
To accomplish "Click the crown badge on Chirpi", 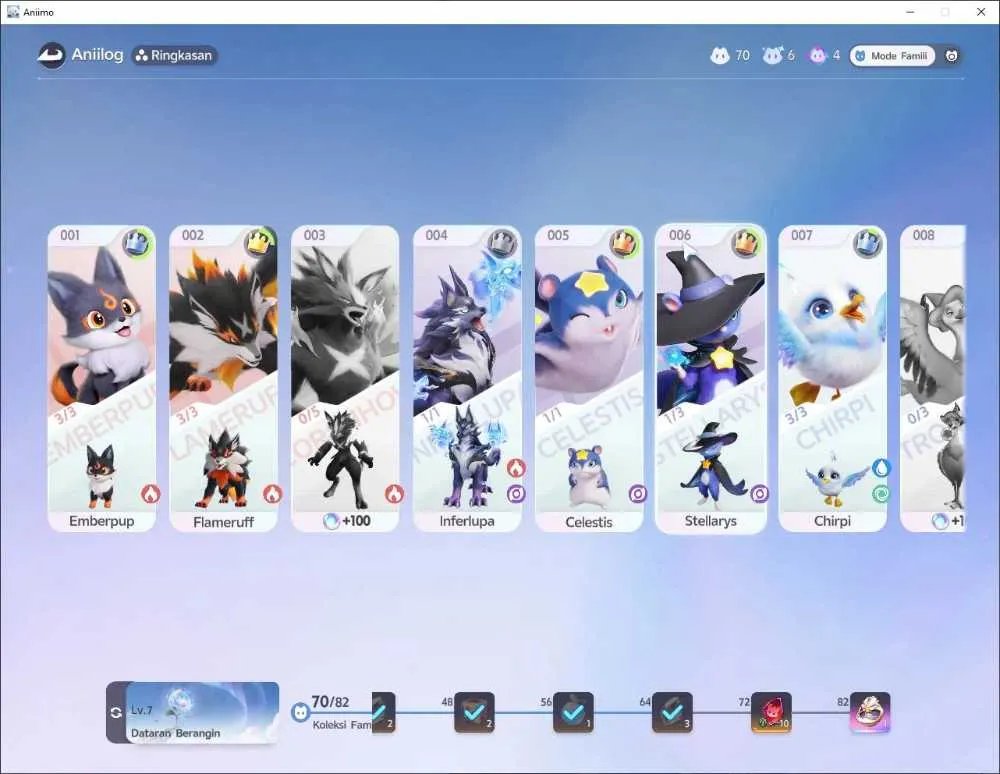I will 868,243.
